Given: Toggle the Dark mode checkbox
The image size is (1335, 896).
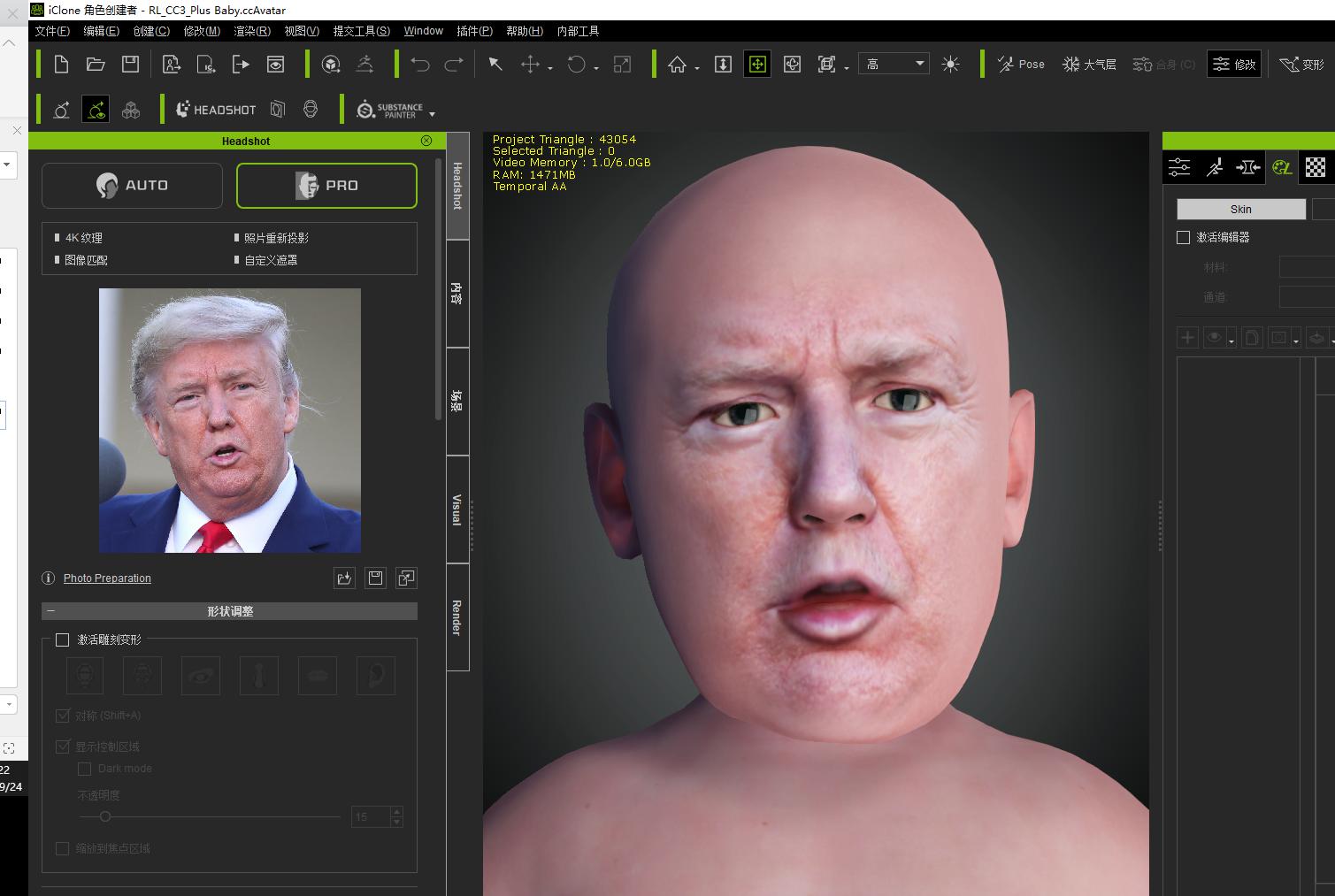Looking at the screenshot, I should (x=85, y=769).
